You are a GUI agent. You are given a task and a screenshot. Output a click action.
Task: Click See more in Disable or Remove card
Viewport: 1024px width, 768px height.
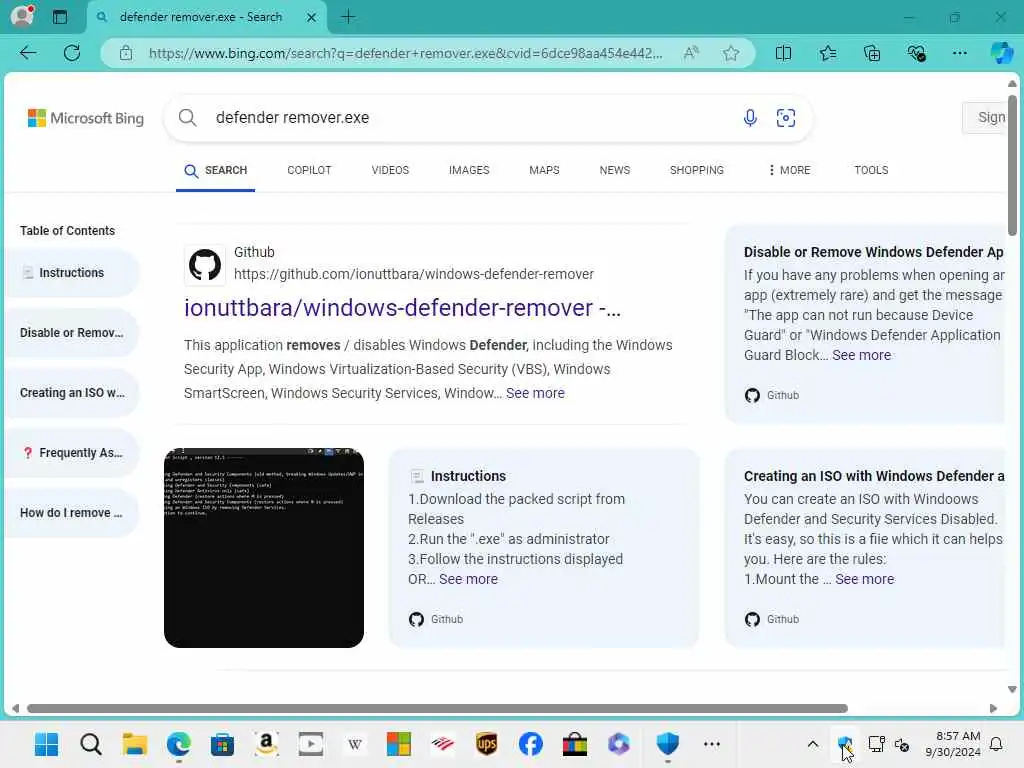861,355
